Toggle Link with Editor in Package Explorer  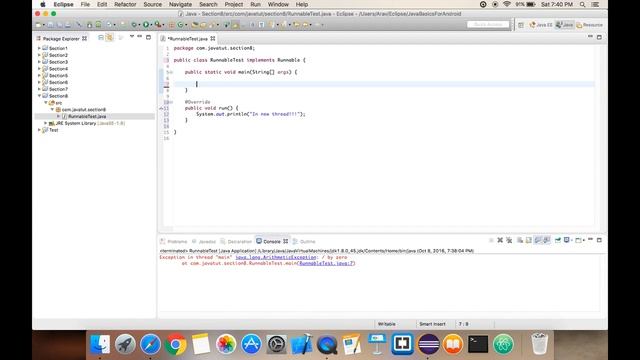tap(109, 38)
